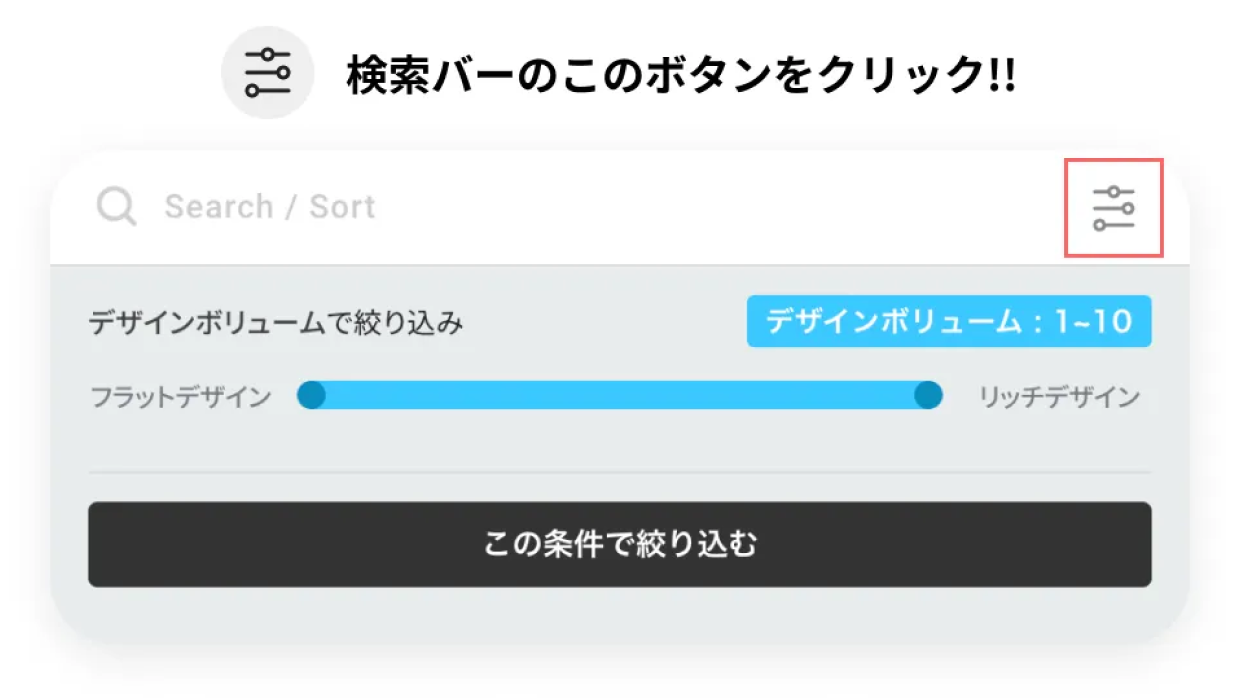Select the right slider handle near リッチデザイン
Image resolution: width=1240 pixels, height=698 pixels.
(928, 396)
